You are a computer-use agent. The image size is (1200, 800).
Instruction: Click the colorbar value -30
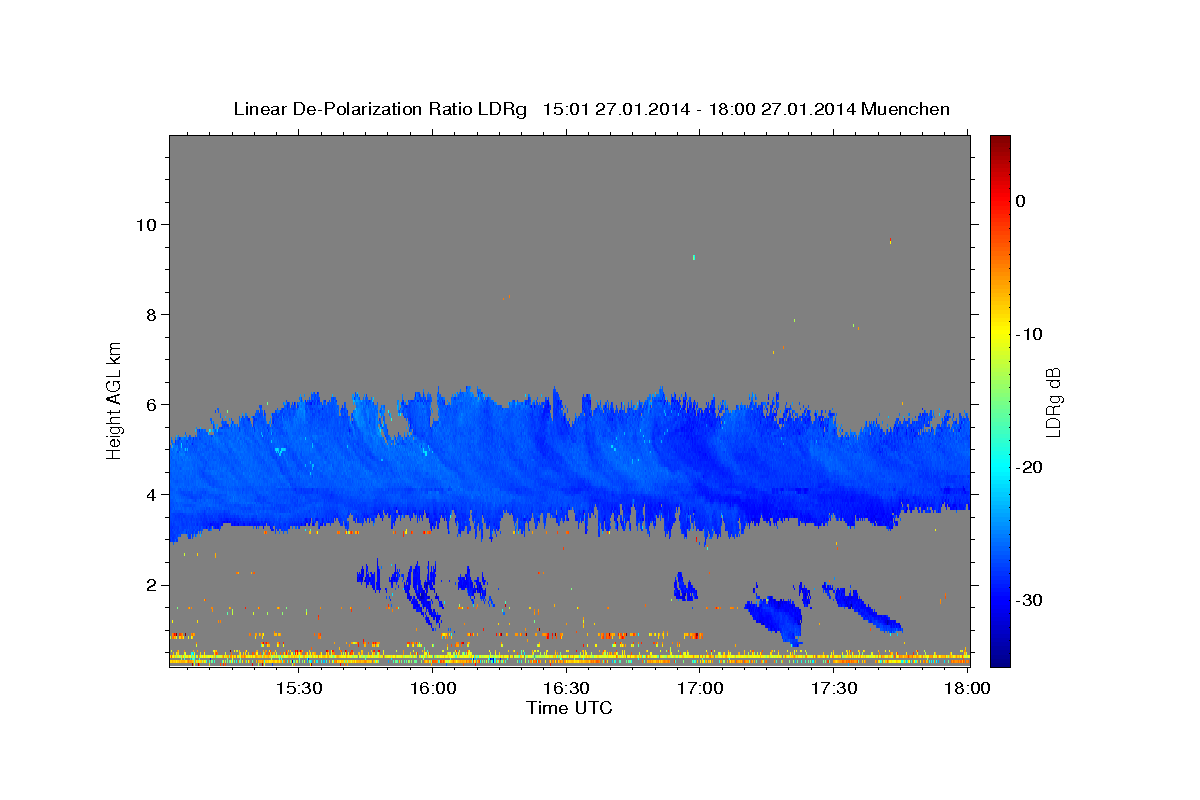click(1029, 600)
